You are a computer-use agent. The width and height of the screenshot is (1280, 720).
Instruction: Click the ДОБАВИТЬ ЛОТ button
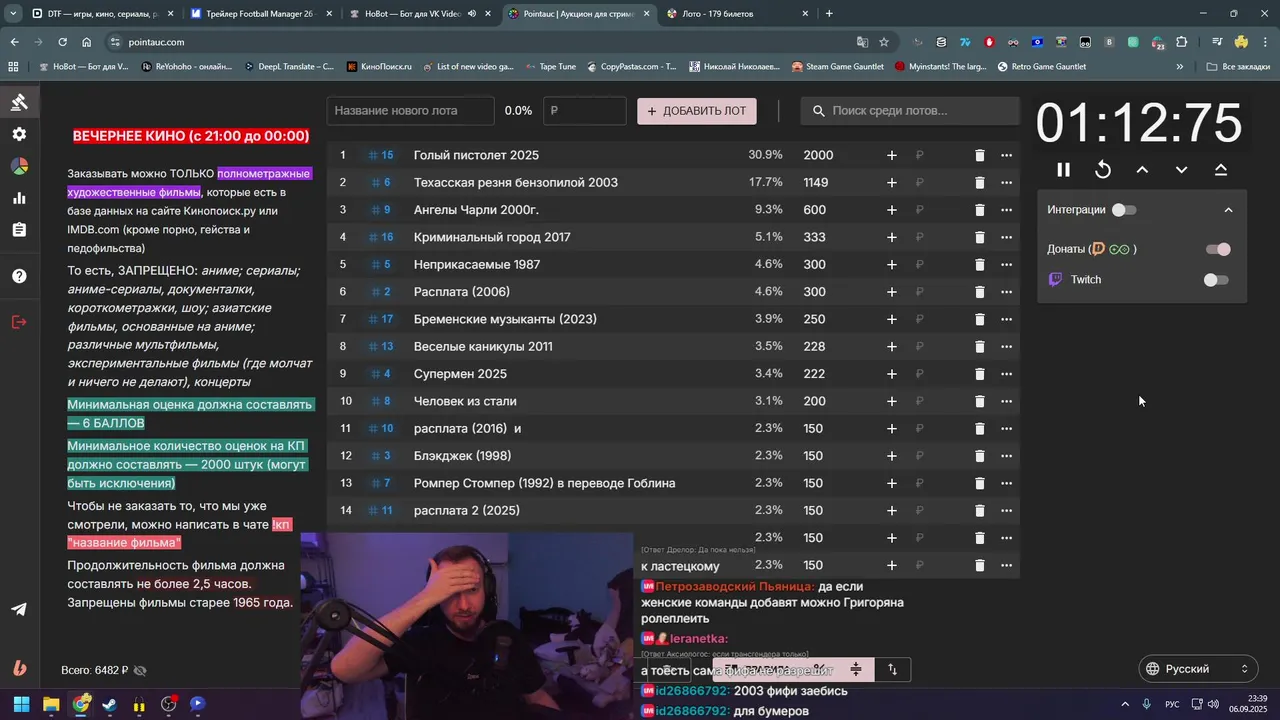click(x=697, y=111)
